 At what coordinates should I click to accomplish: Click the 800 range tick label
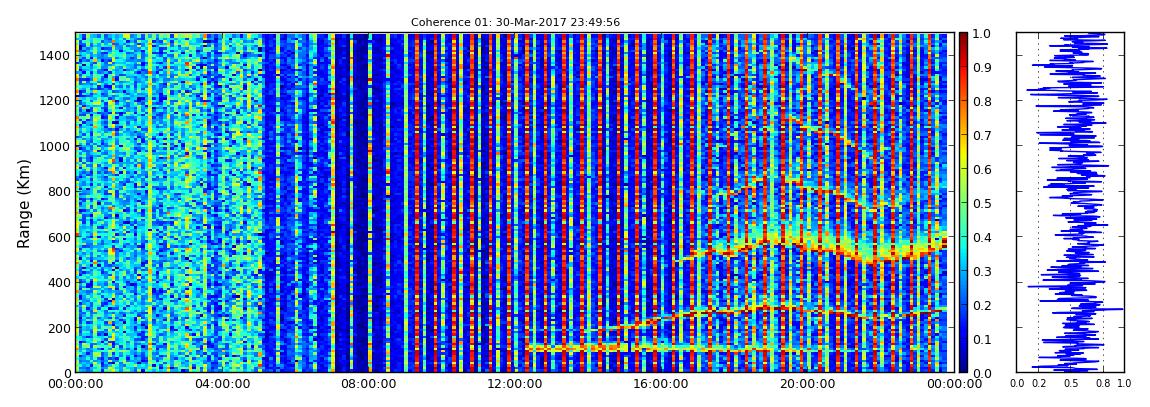coord(58,191)
